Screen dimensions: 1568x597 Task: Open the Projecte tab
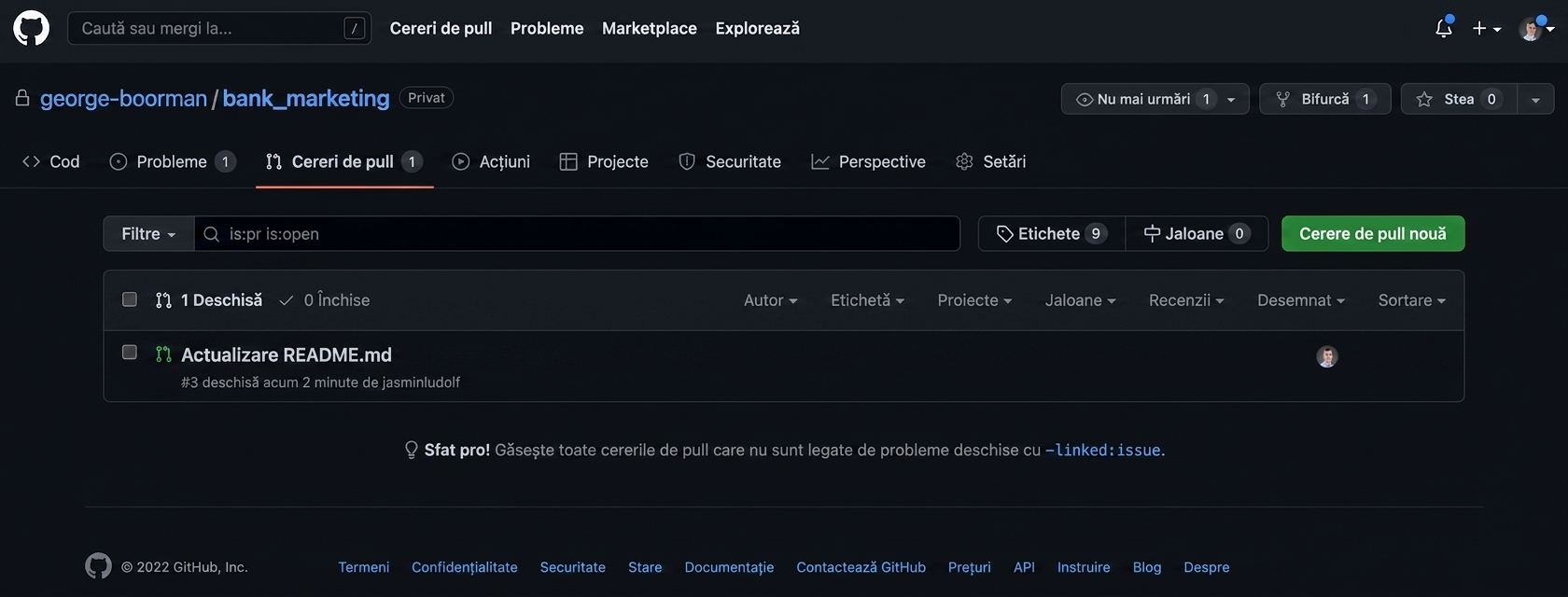click(604, 161)
